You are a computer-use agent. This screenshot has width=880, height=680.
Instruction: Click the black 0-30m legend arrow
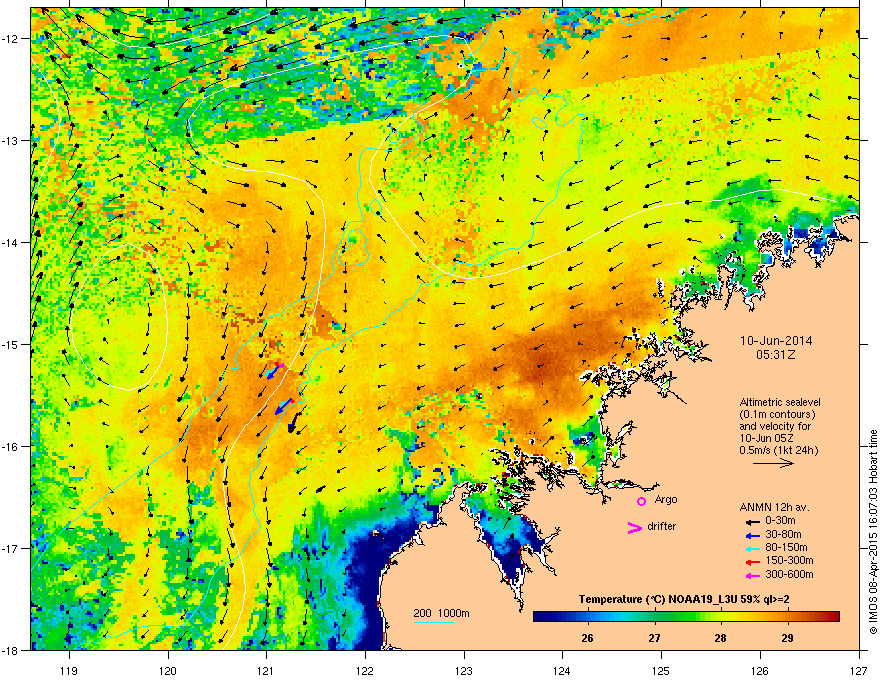(x=753, y=522)
